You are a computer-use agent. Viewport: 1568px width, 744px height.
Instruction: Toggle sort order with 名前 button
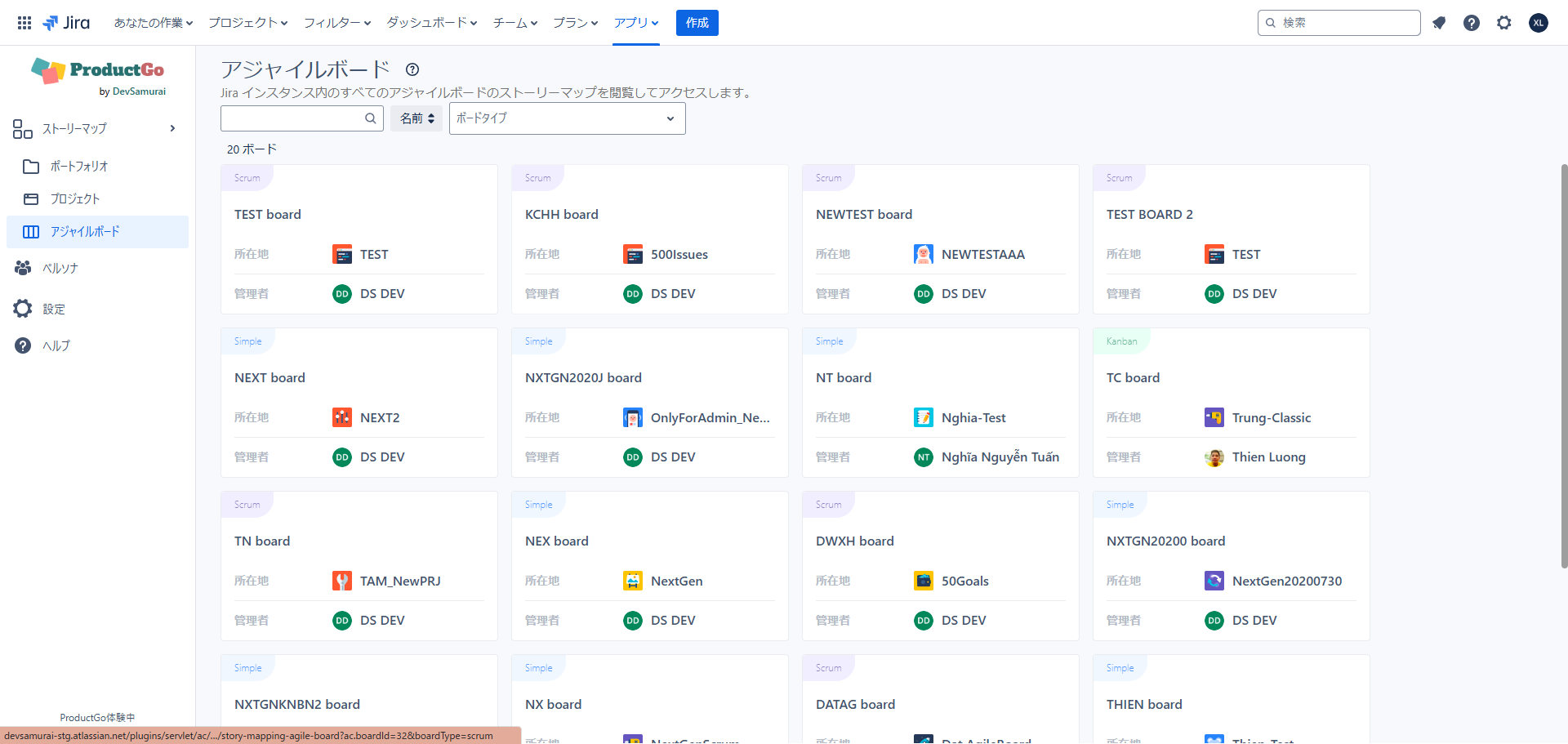point(416,118)
